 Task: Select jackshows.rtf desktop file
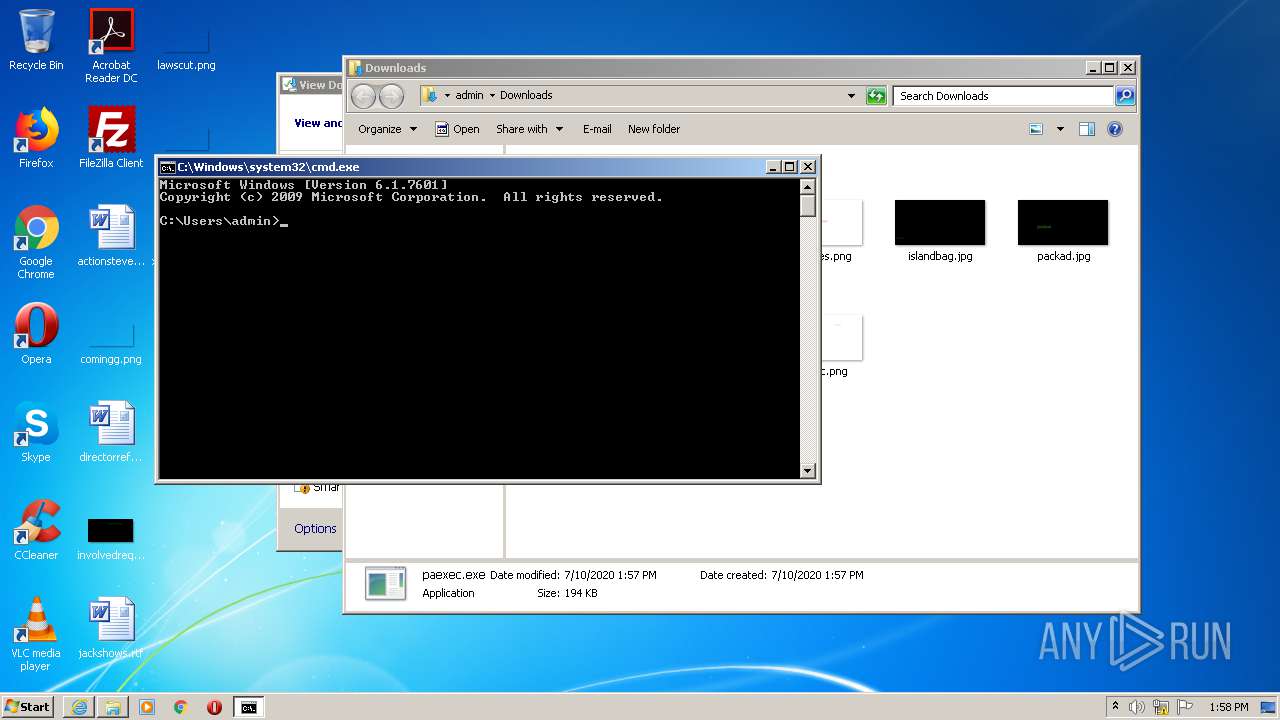111,628
